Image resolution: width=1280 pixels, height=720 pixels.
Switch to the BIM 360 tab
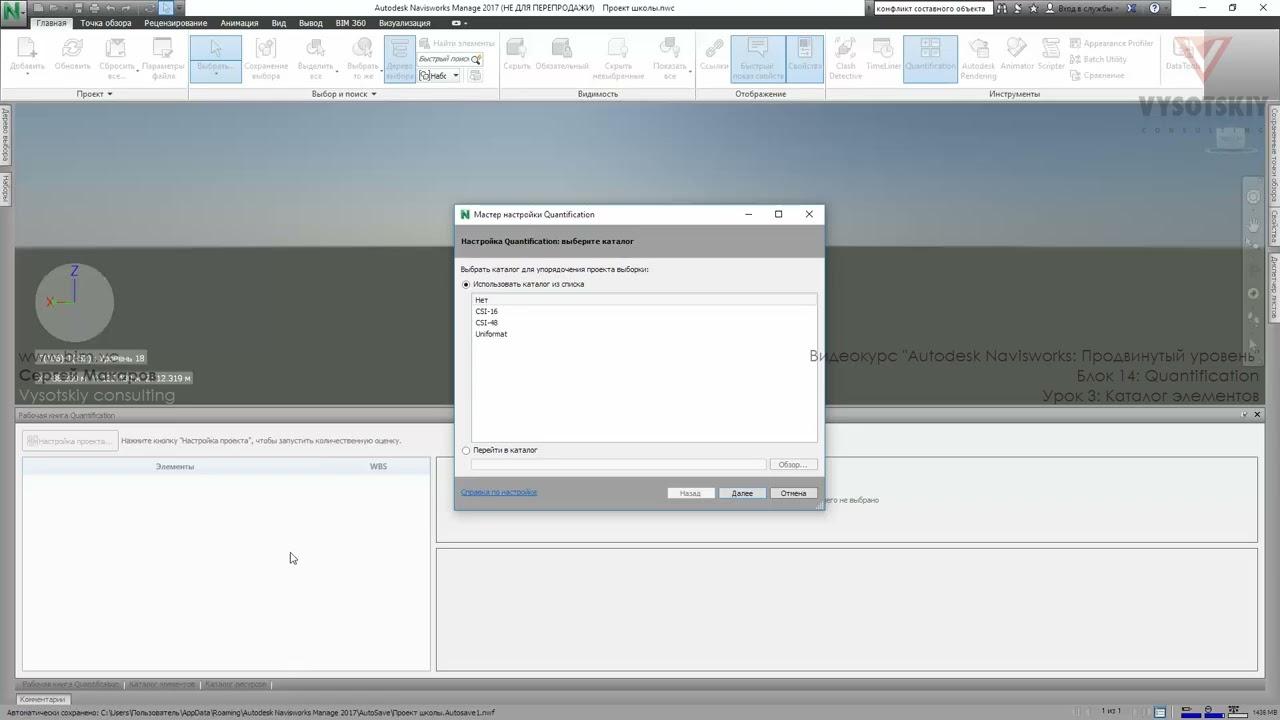(351, 23)
